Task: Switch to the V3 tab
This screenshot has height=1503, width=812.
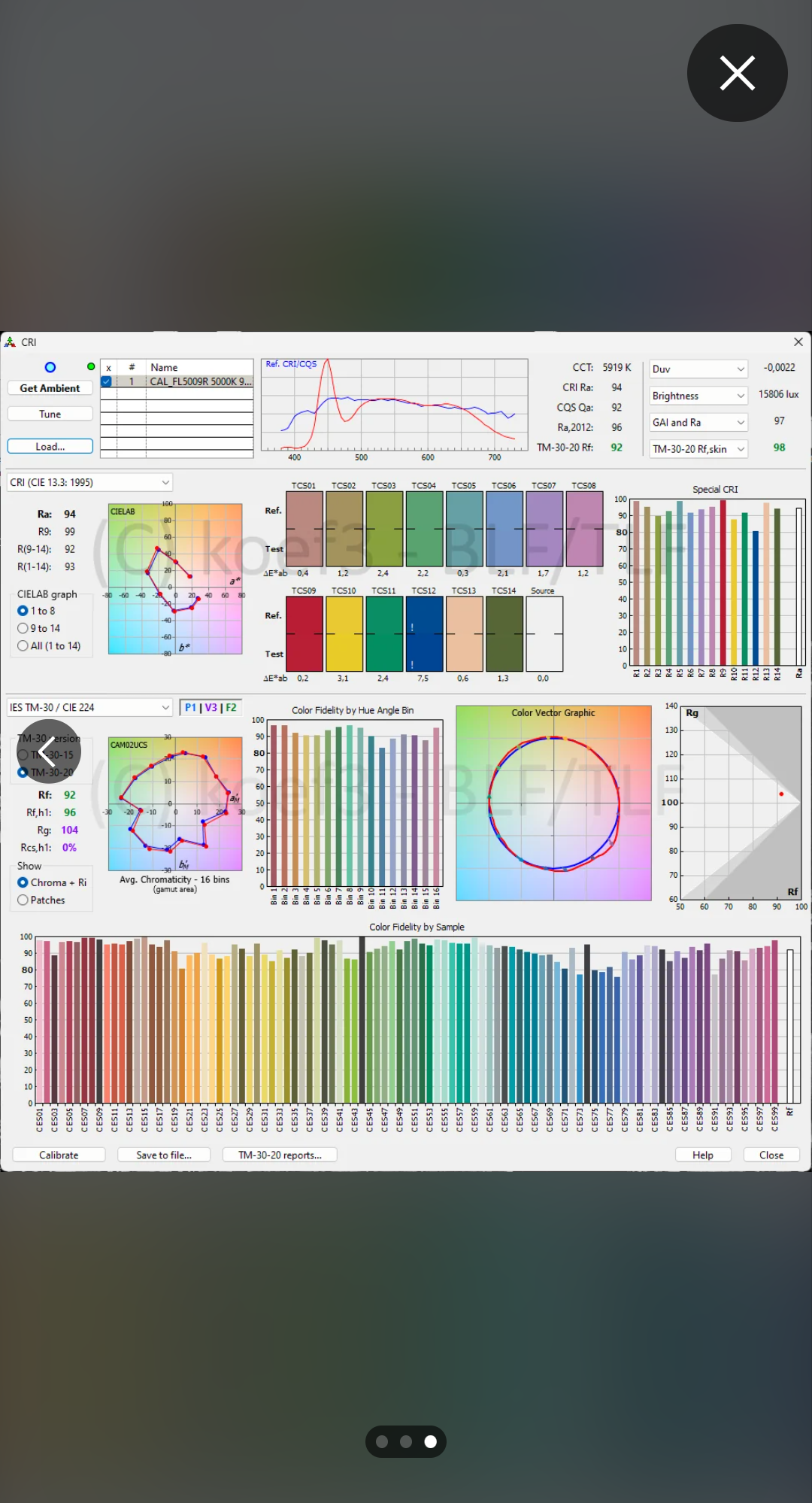Action: 211,707
